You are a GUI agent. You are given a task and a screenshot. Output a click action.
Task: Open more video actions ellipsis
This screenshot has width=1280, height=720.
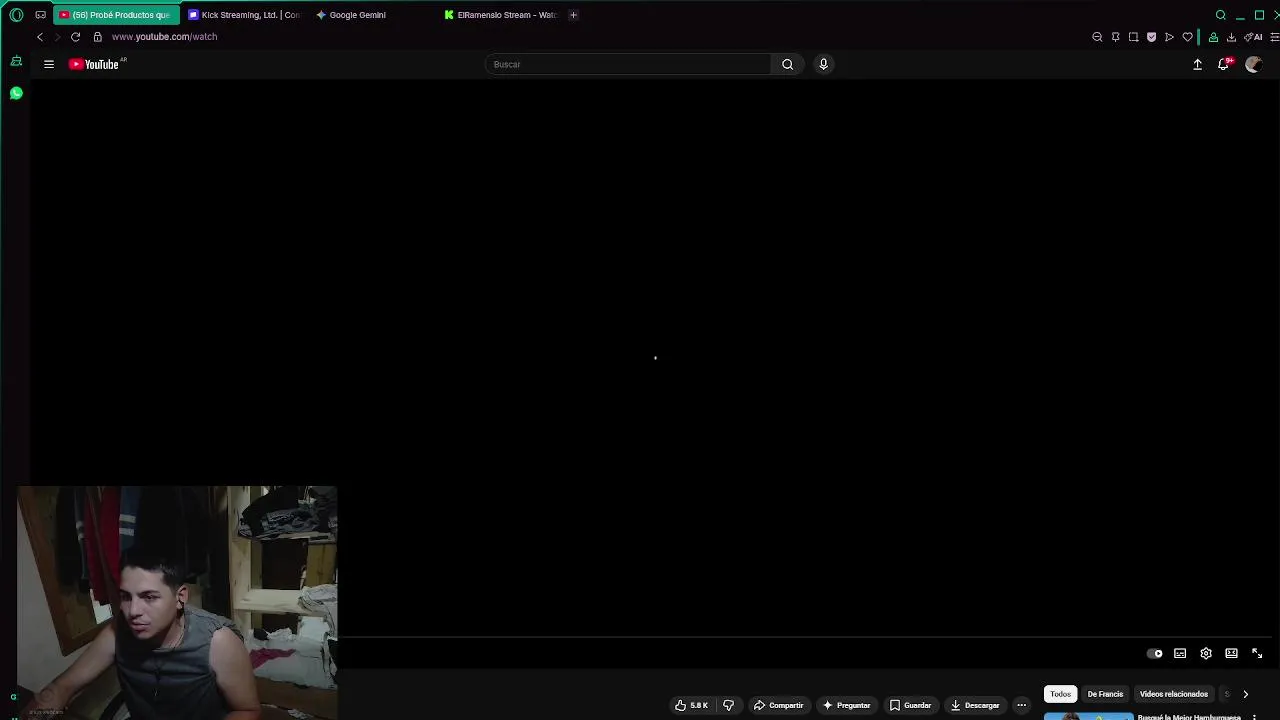[1021, 705]
